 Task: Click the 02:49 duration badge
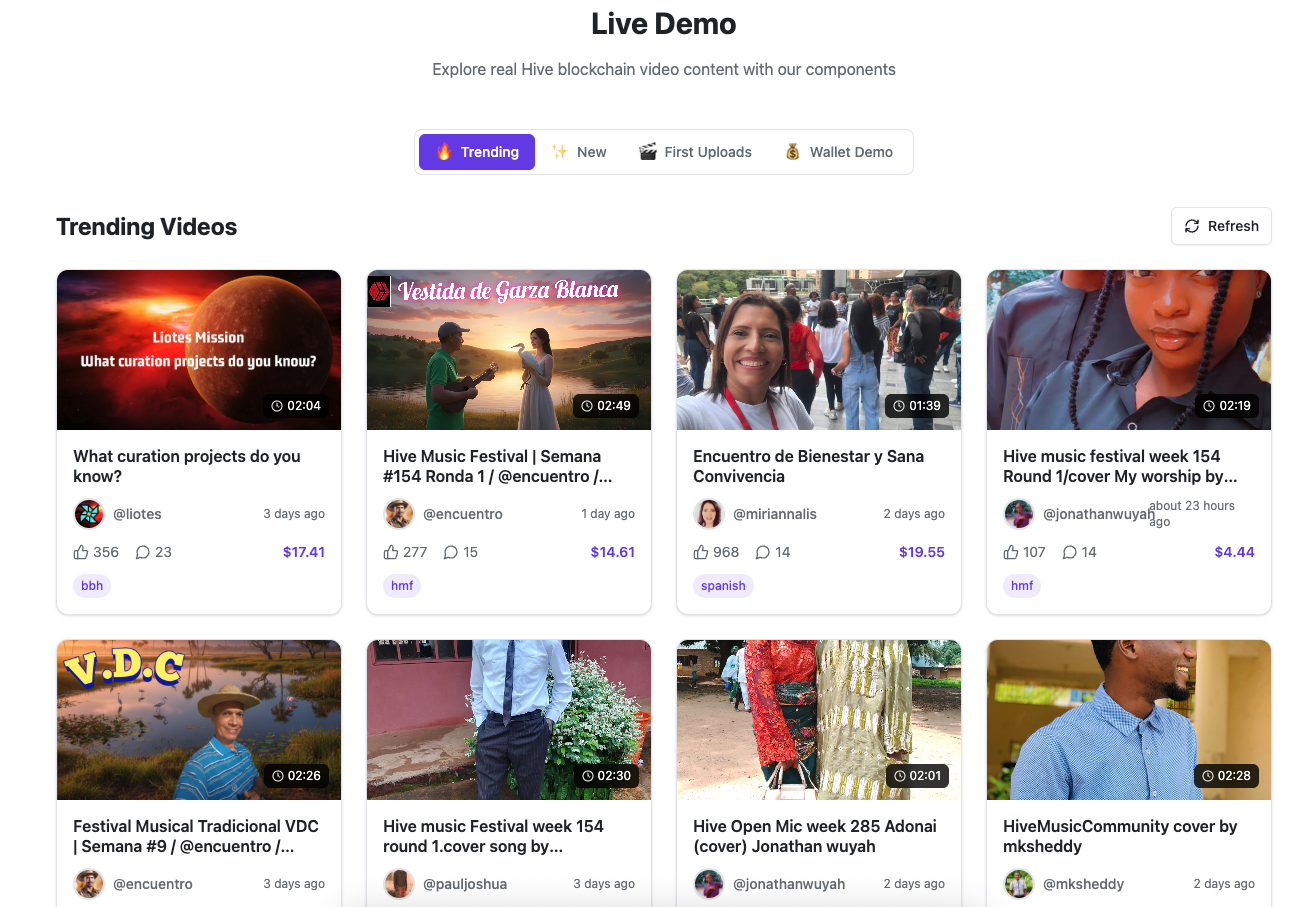[606, 406]
